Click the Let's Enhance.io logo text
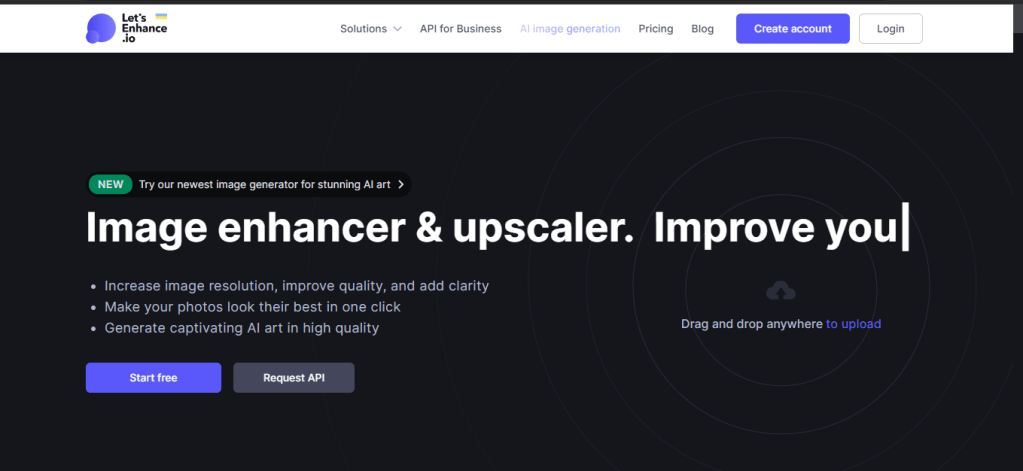Image resolution: width=1023 pixels, height=471 pixels. (139, 30)
